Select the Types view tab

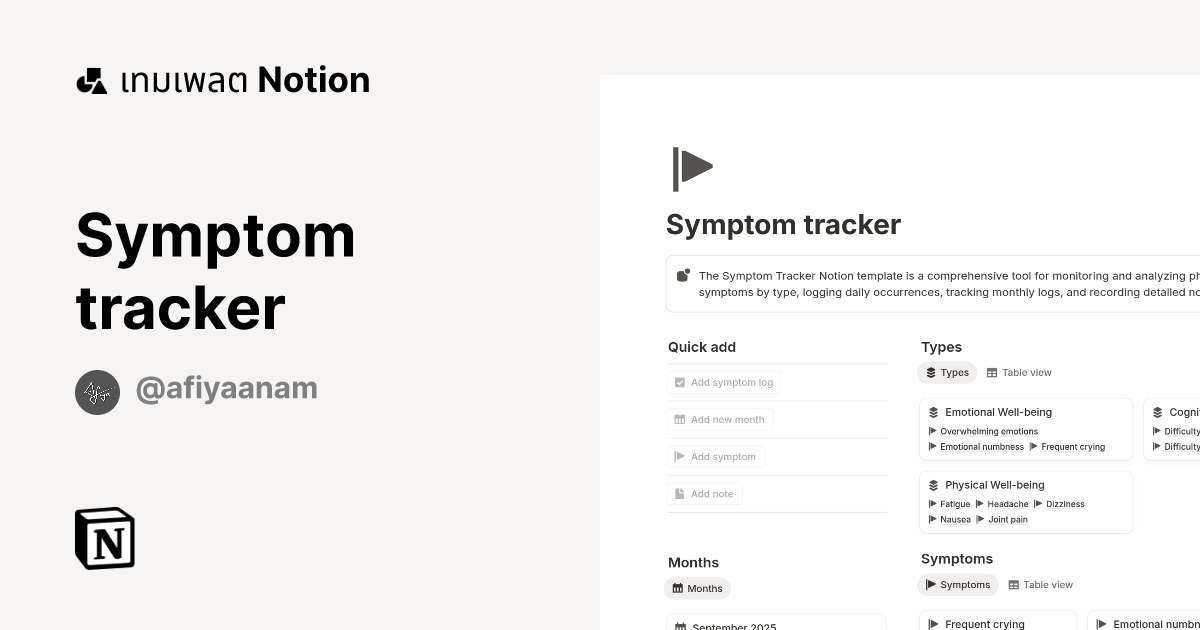click(x=947, y=372)
